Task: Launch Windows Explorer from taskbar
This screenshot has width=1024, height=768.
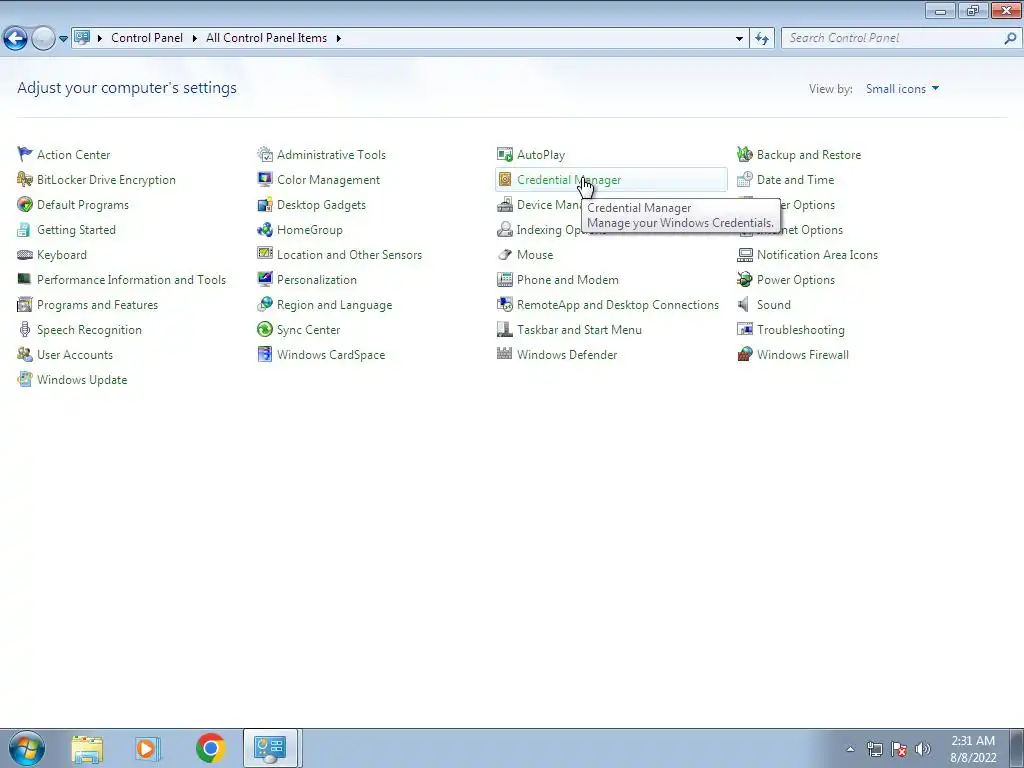Action: [x=87, y=748]
